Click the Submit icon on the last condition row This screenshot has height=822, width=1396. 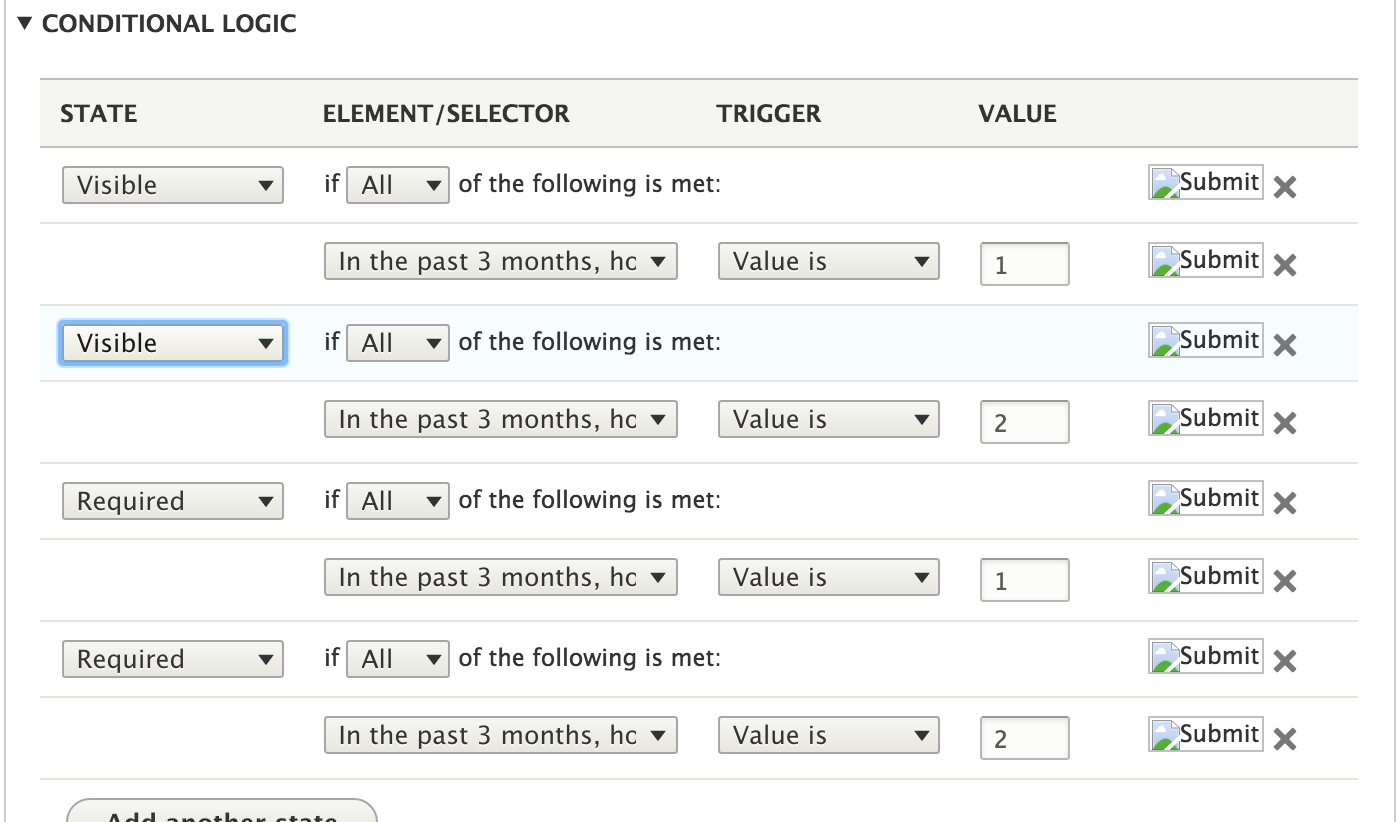(x=1205, y=733)
